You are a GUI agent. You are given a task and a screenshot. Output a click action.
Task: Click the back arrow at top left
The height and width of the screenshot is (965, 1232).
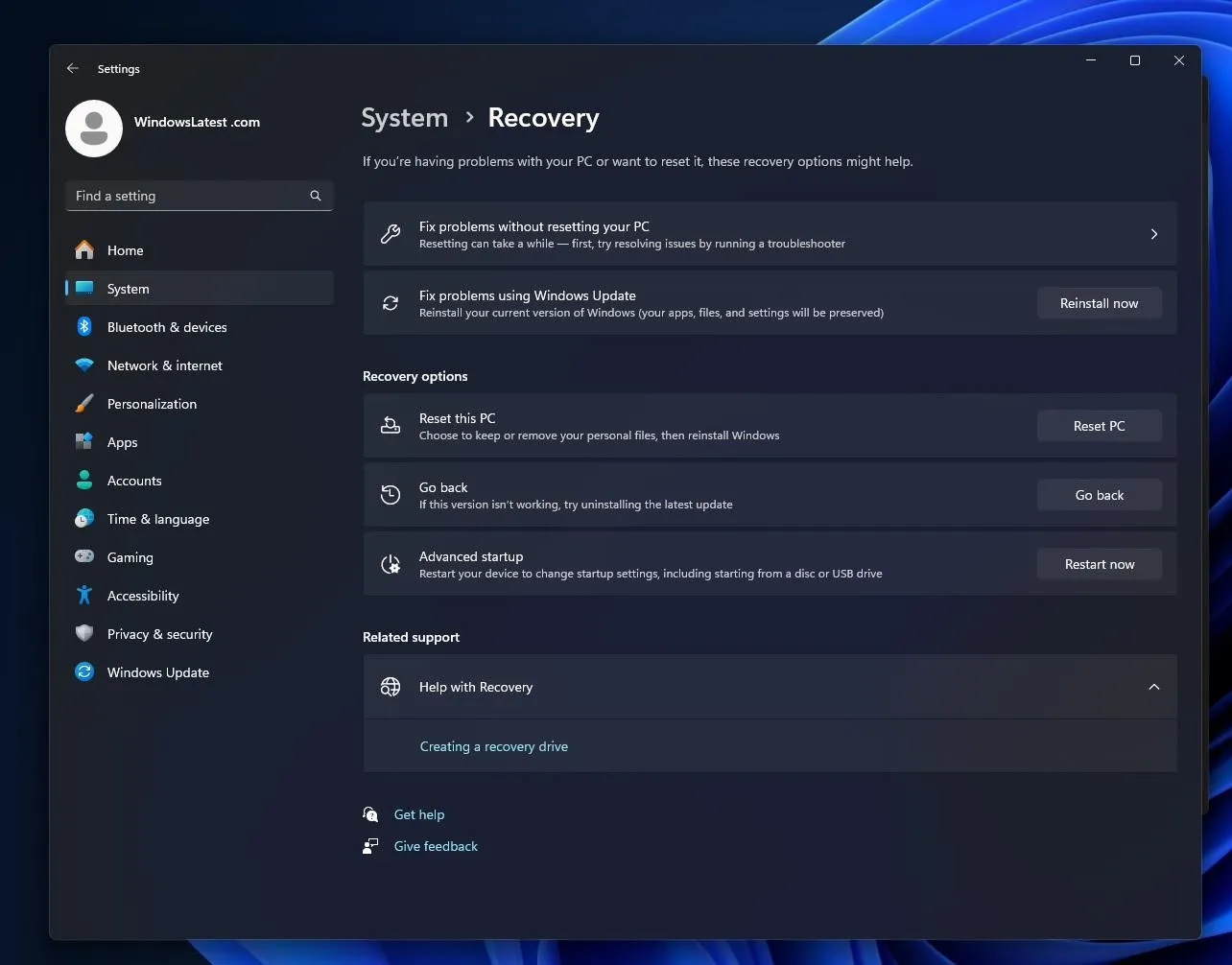coord(73,68)
